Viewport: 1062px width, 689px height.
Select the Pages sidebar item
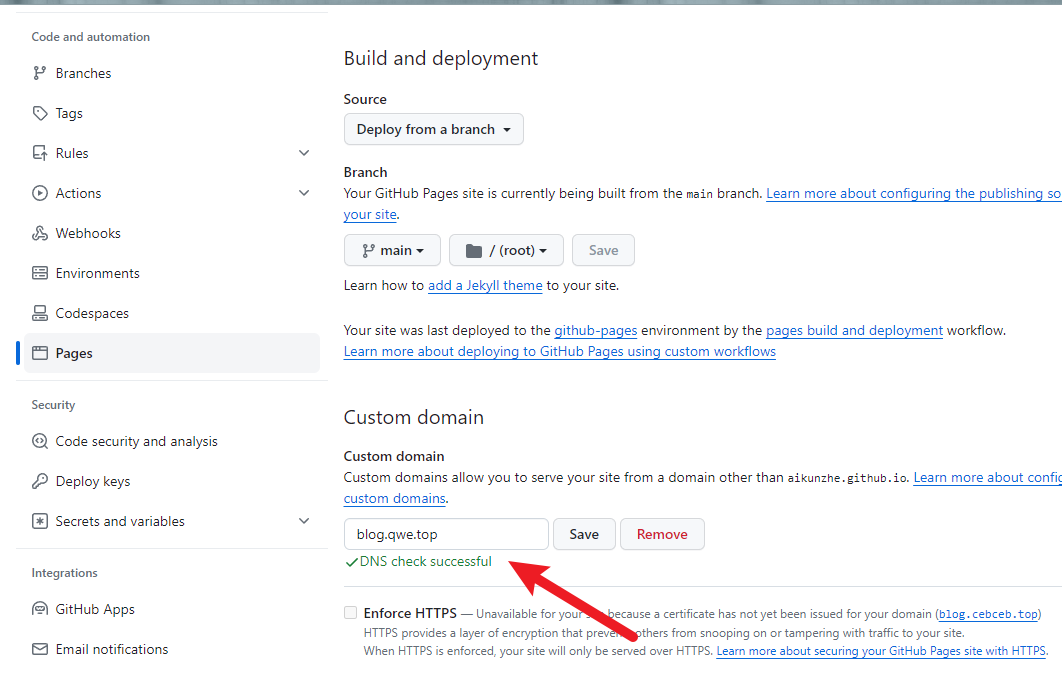click(74, 353)
